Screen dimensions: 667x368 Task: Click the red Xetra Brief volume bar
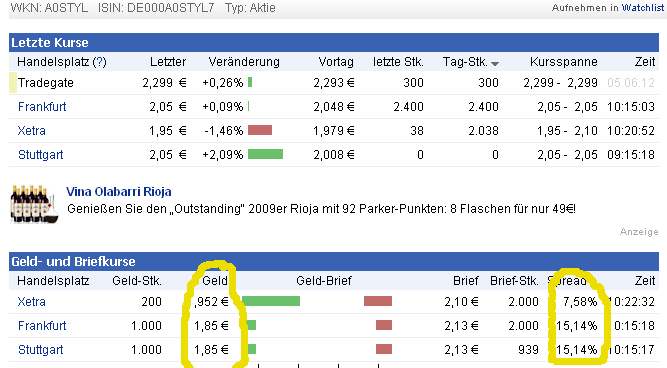pos(378,301)
